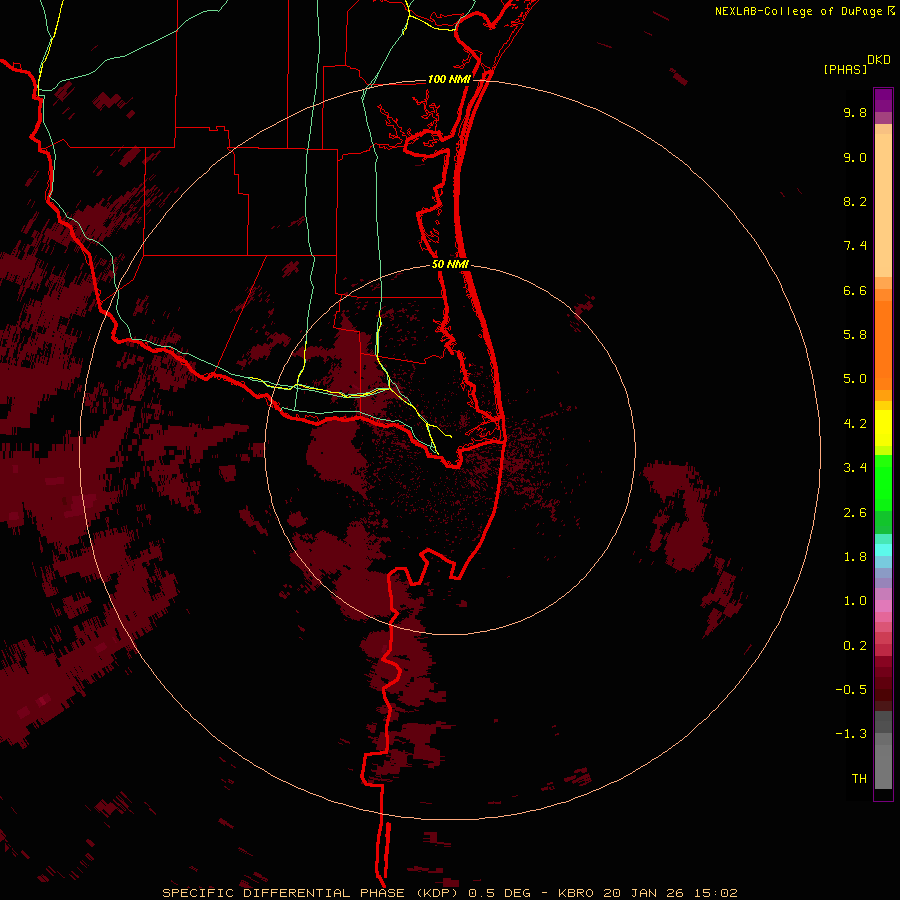Click the bright green color bar segment
The height and width of the screenshot is (900, 900).
pyautogui.click(x=883, y=483)
